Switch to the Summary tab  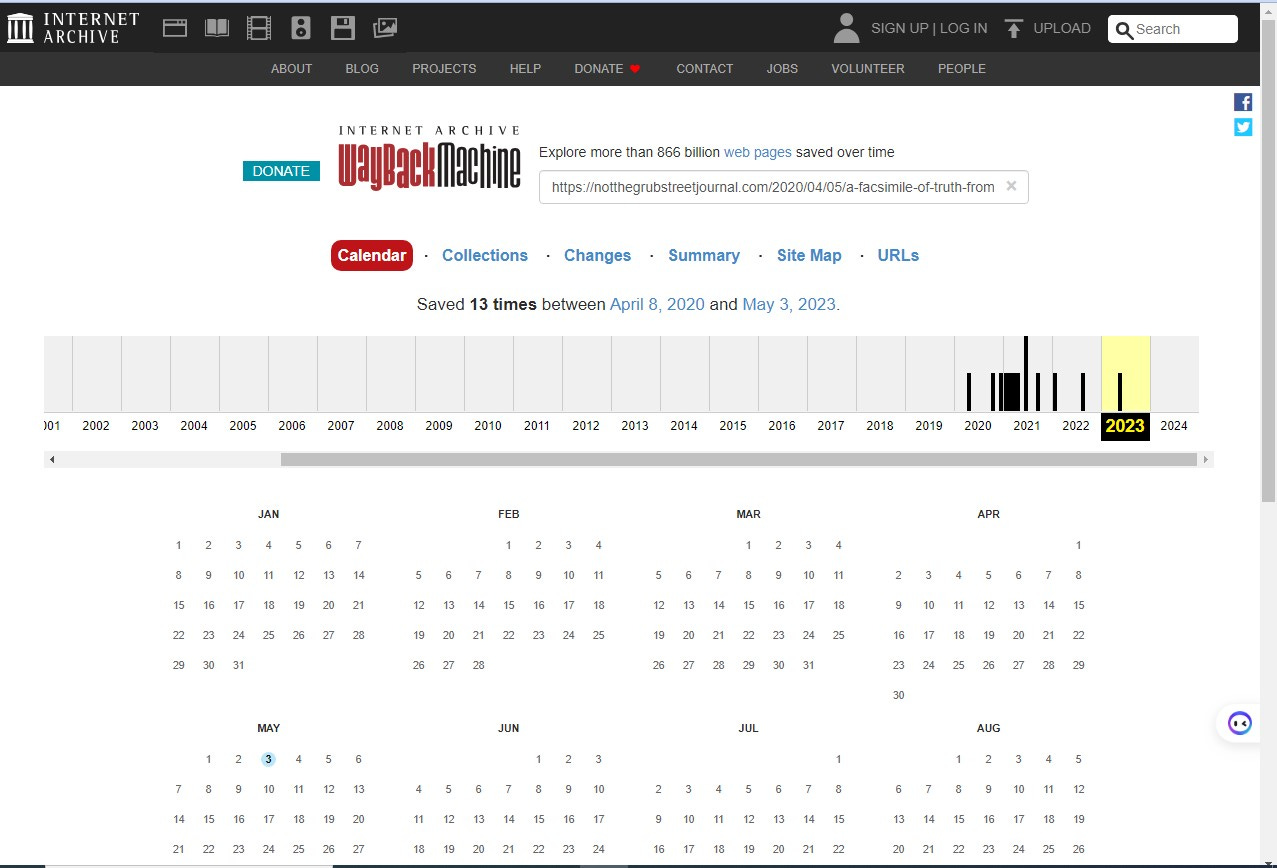704,255
